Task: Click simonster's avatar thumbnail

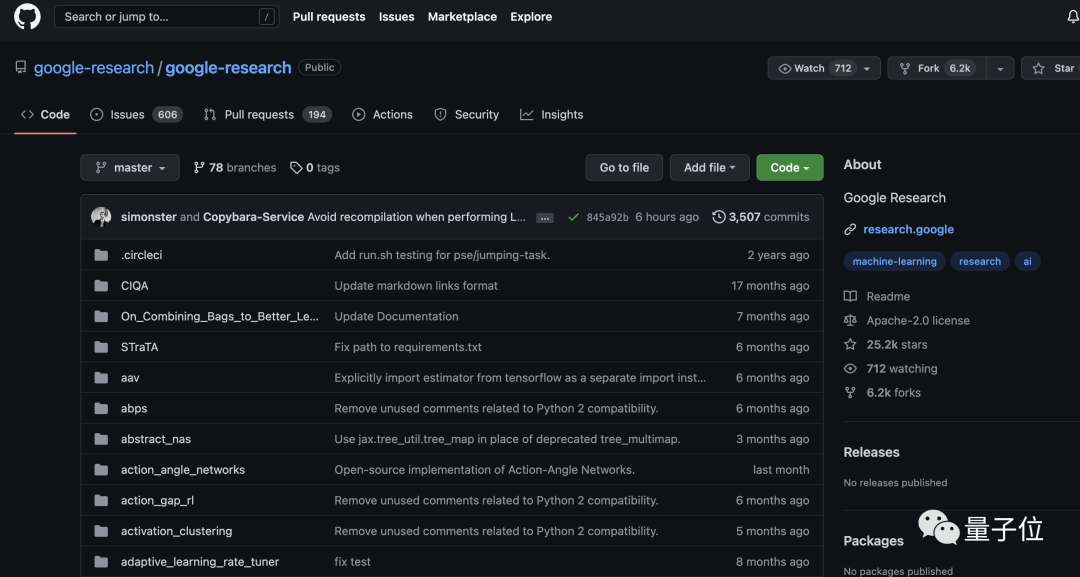Action: [x=101, y=217]
